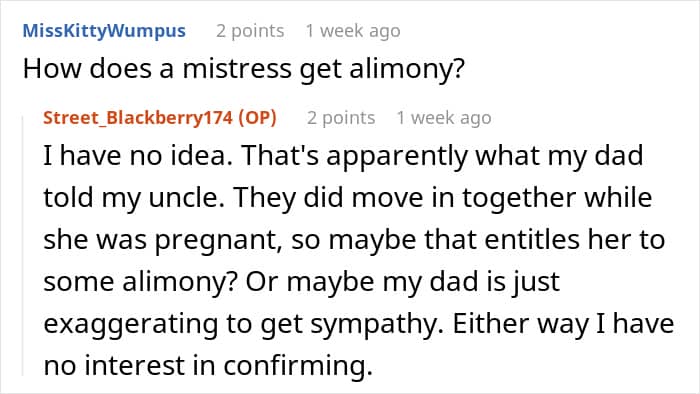Image resolution: width=700 pixels, height=394 pixels.
Task: Click 'That's apparently what my dad' text
Action: [442, 156]
